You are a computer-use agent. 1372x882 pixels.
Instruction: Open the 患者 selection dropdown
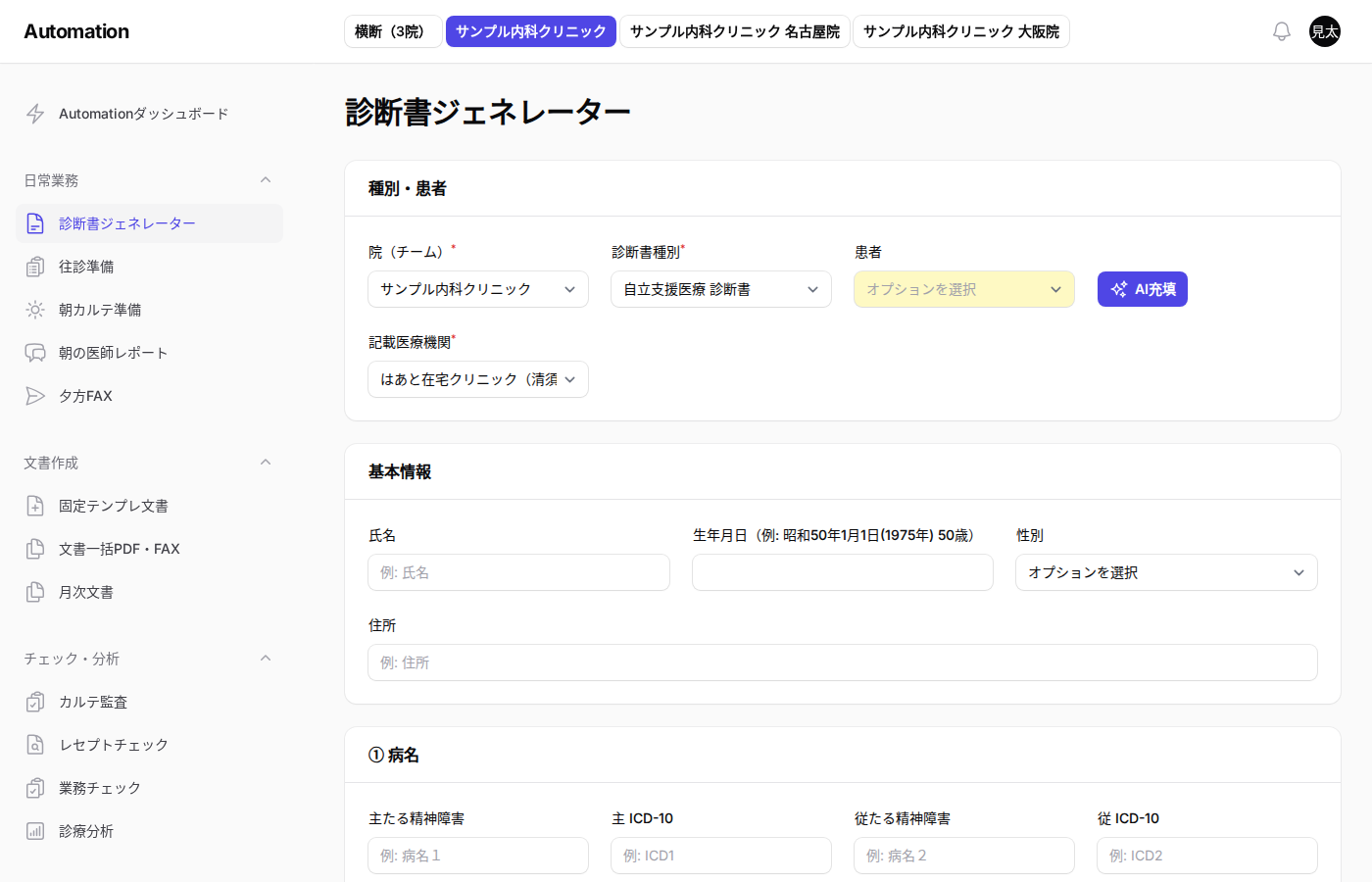coord(964,289)
